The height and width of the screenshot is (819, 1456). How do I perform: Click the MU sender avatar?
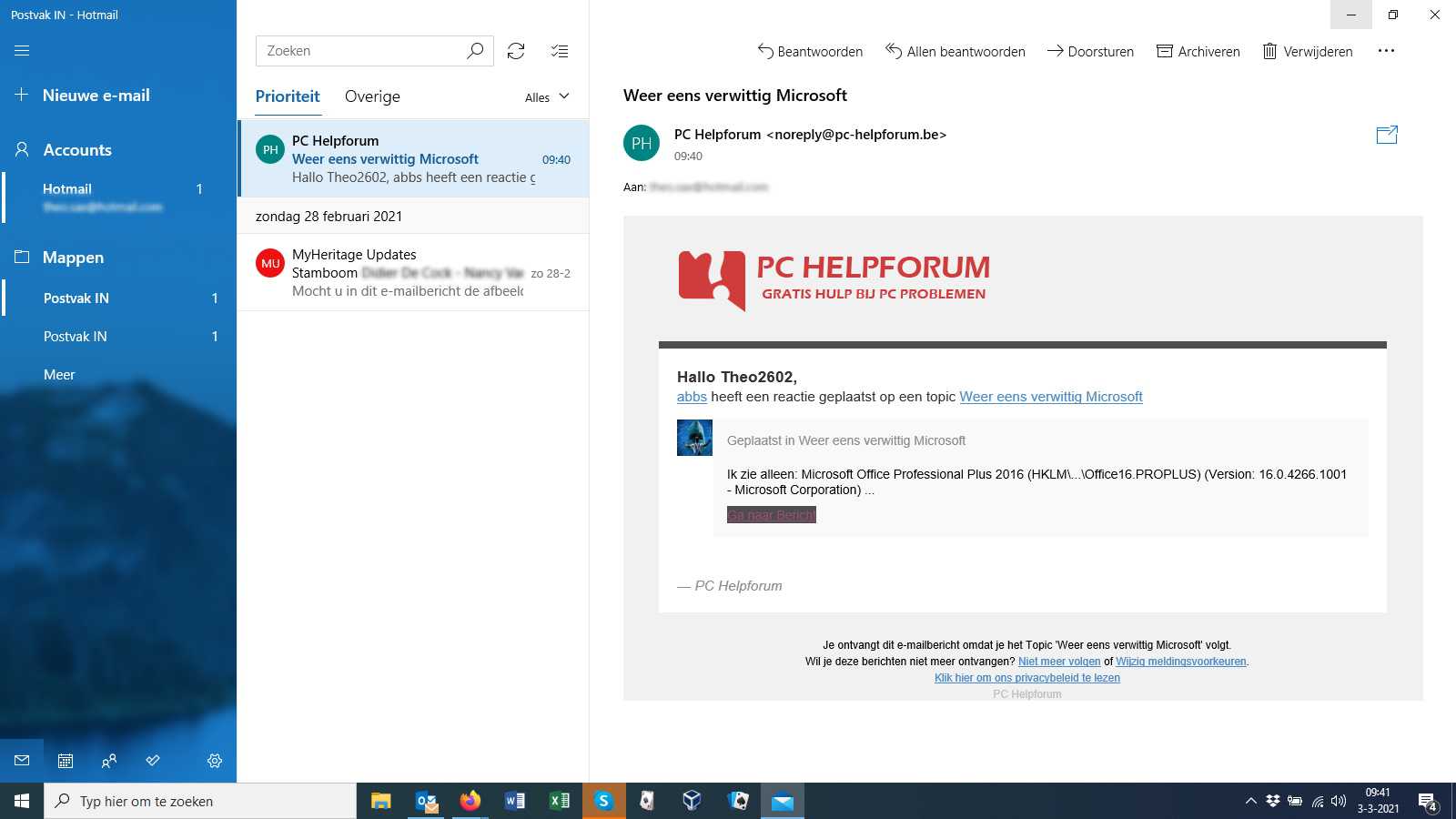pyautogui.click(x=270, y=263)
